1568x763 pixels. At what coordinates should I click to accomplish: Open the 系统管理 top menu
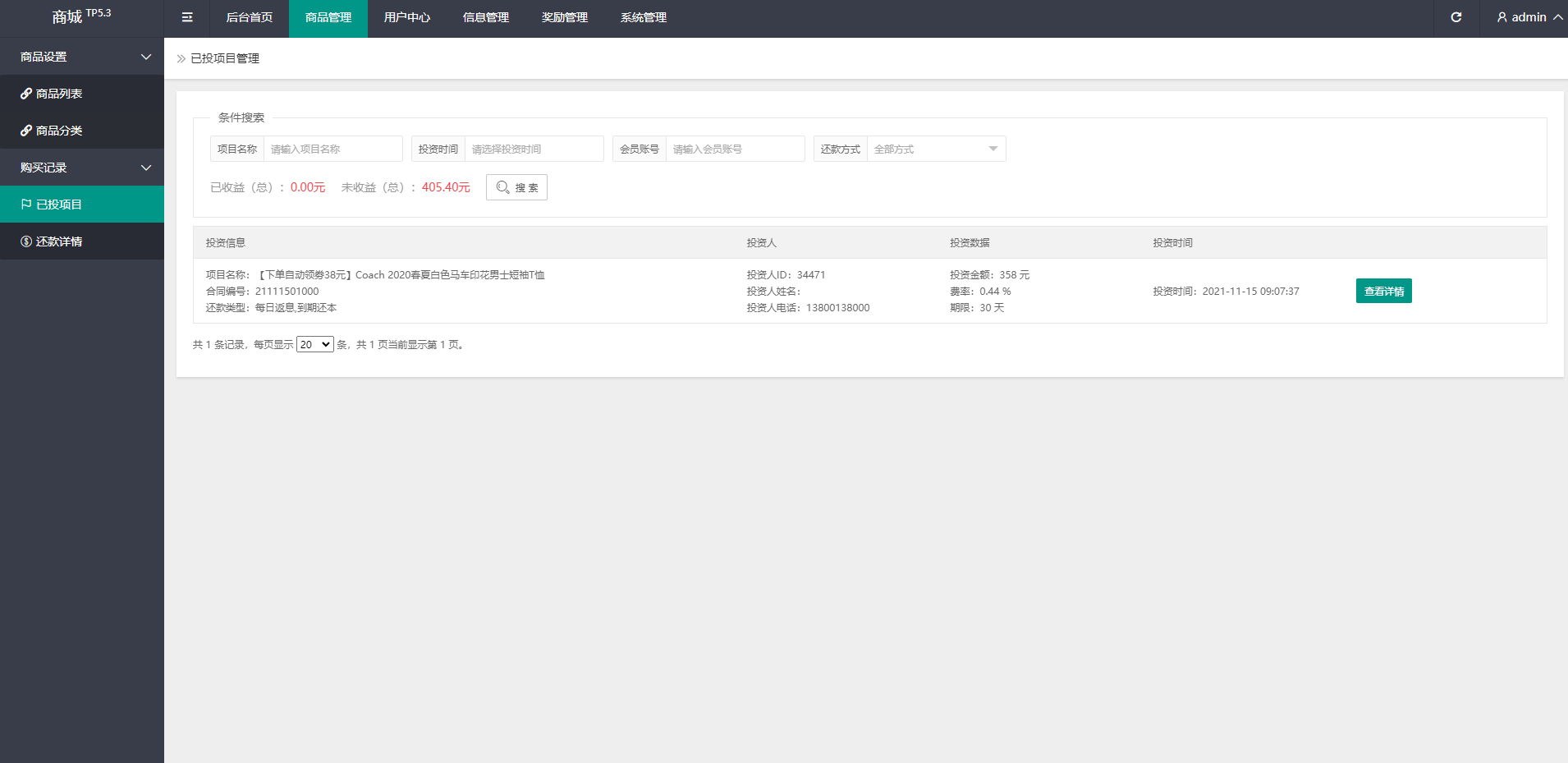[x=643, y=17]
